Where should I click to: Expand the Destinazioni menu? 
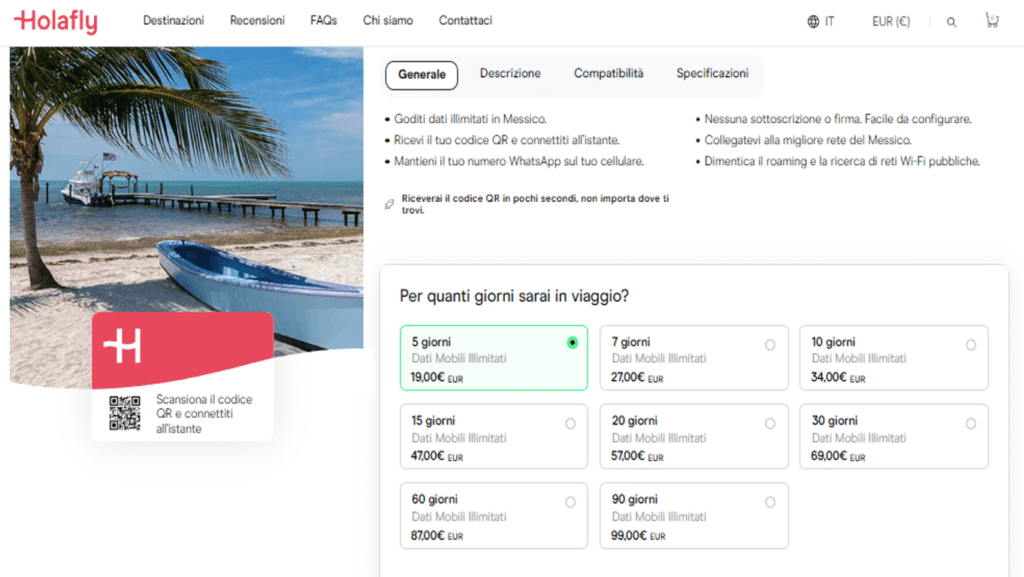tap(173, 20)
